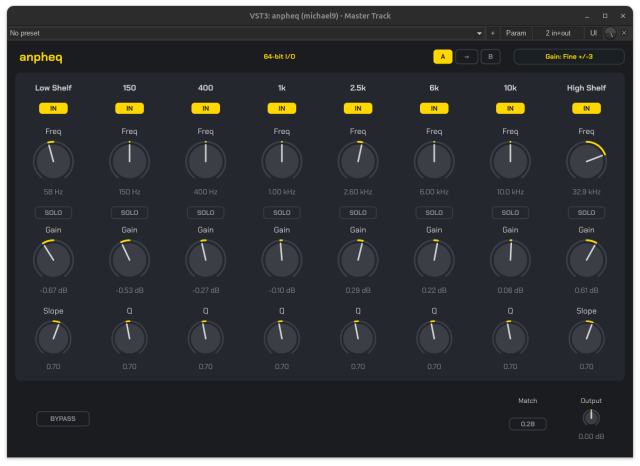Screen dimensions: 640x466
Task: Open the preset dropdown arrow
Action: point(479,33)
